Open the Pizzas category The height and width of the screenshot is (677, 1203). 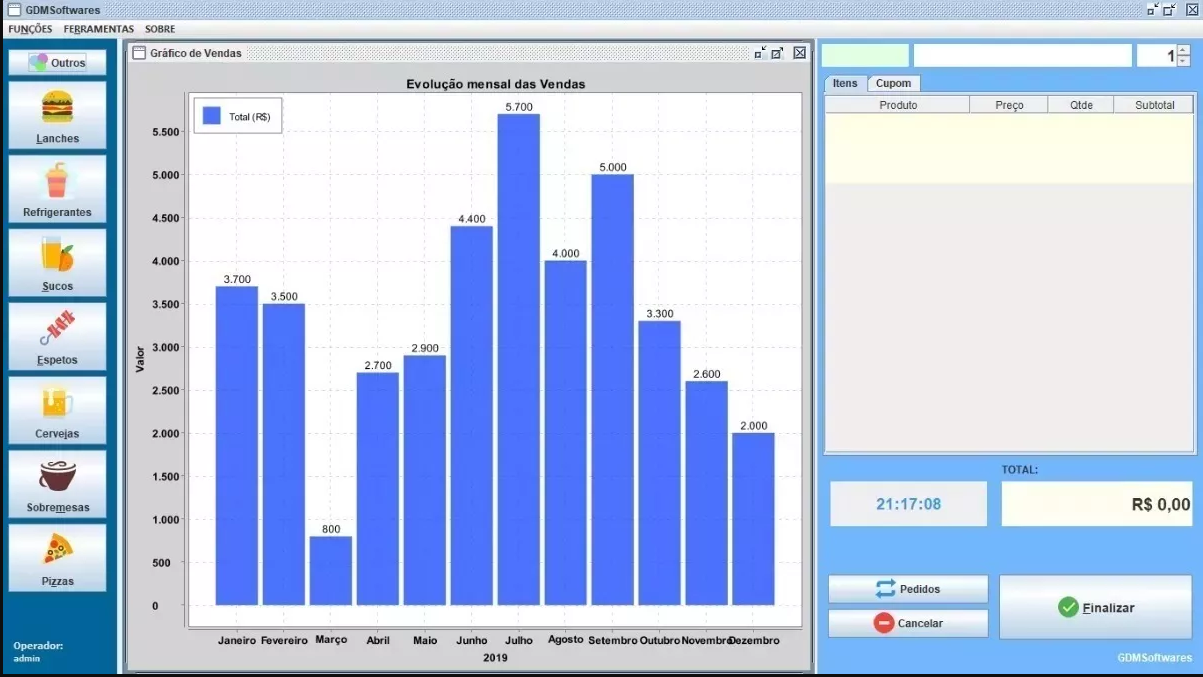57,558
